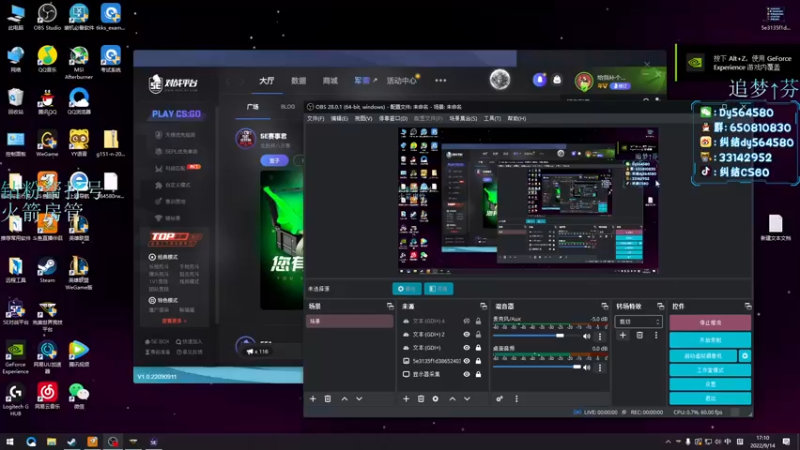Image resolution: width=800 pixels, height=450 pixels.
Task: Add a new source with Sources panel plus icon
Action: (x=406, y=399)
